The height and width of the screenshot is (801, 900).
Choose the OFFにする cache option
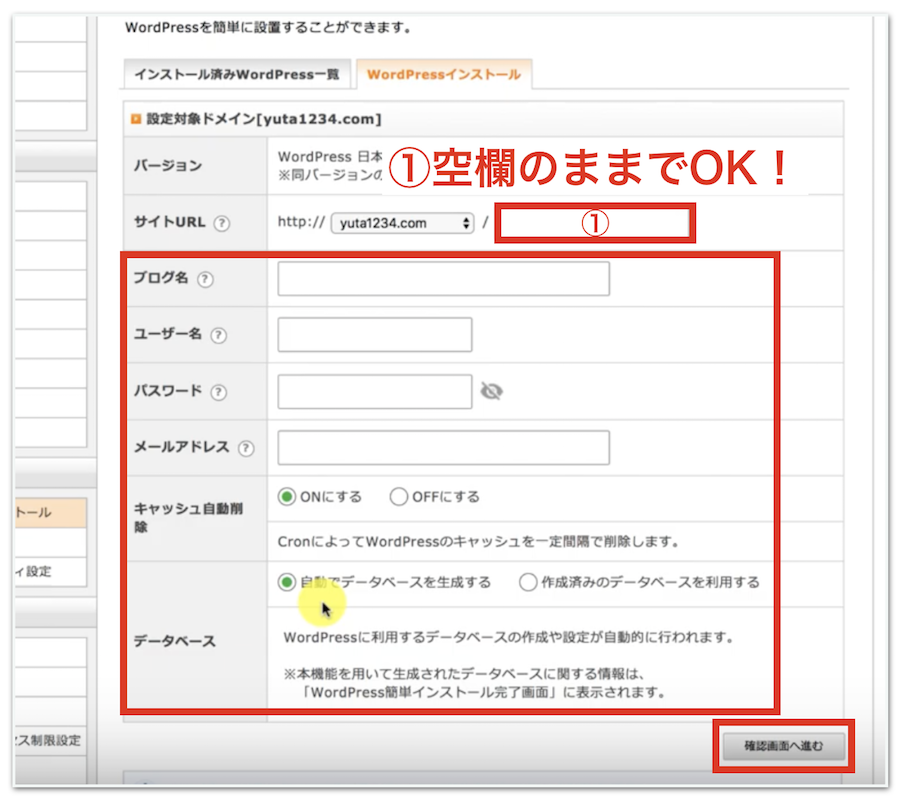pyautogui.click(x=400, y=497)
